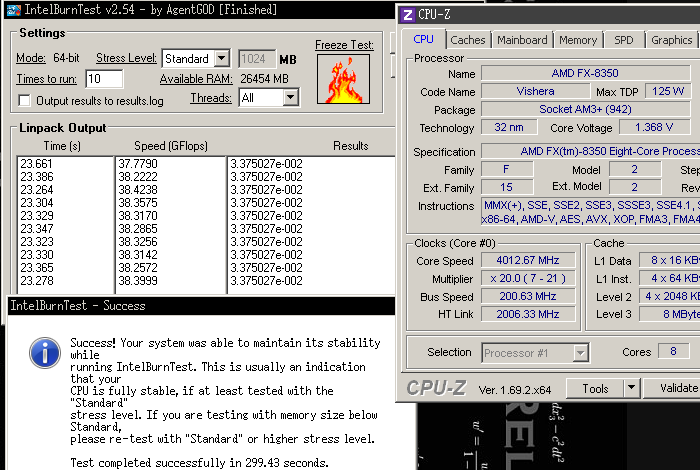
Task: Click the L1 Data cache value
Action: click(x=670, y=260)
